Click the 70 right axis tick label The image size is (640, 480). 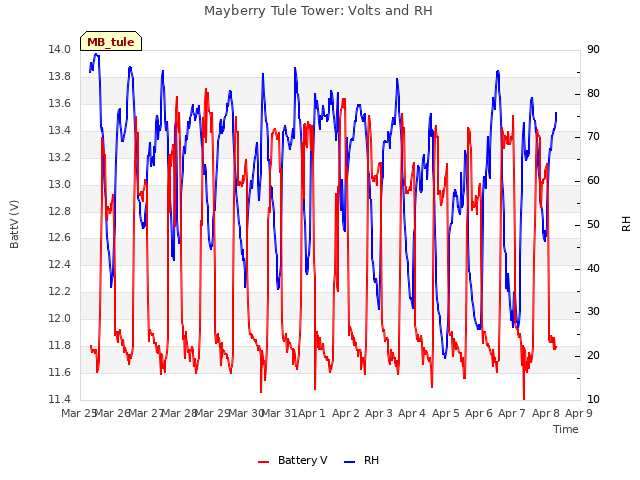pyautogui.click(x=593, y=137)
